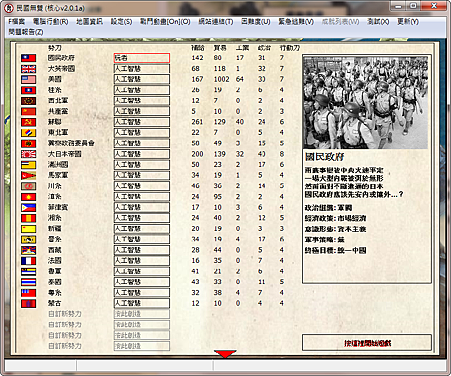The height and width of the screenshot is (376, 451).
Task: Click the marching soldiers photograph
Action: pyautogui.click(x=365, y=102)
